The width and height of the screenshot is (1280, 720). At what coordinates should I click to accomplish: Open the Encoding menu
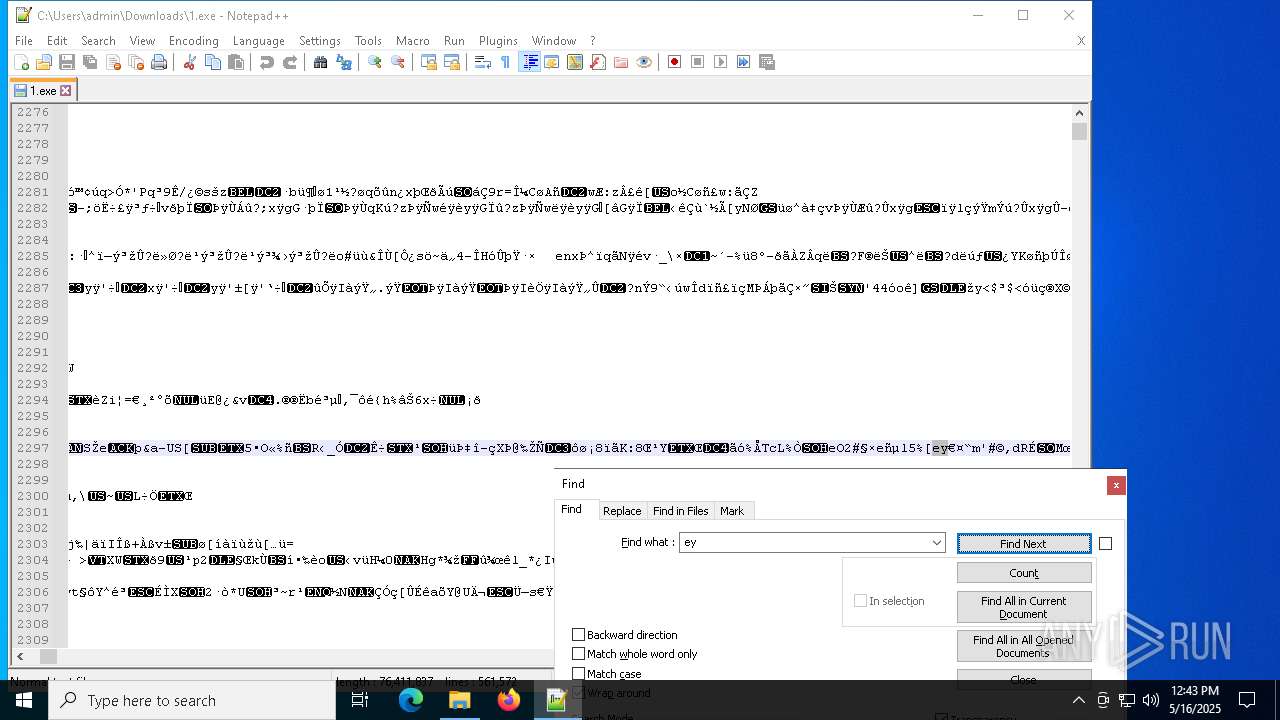pyautogui.click(x=193, y=41)
